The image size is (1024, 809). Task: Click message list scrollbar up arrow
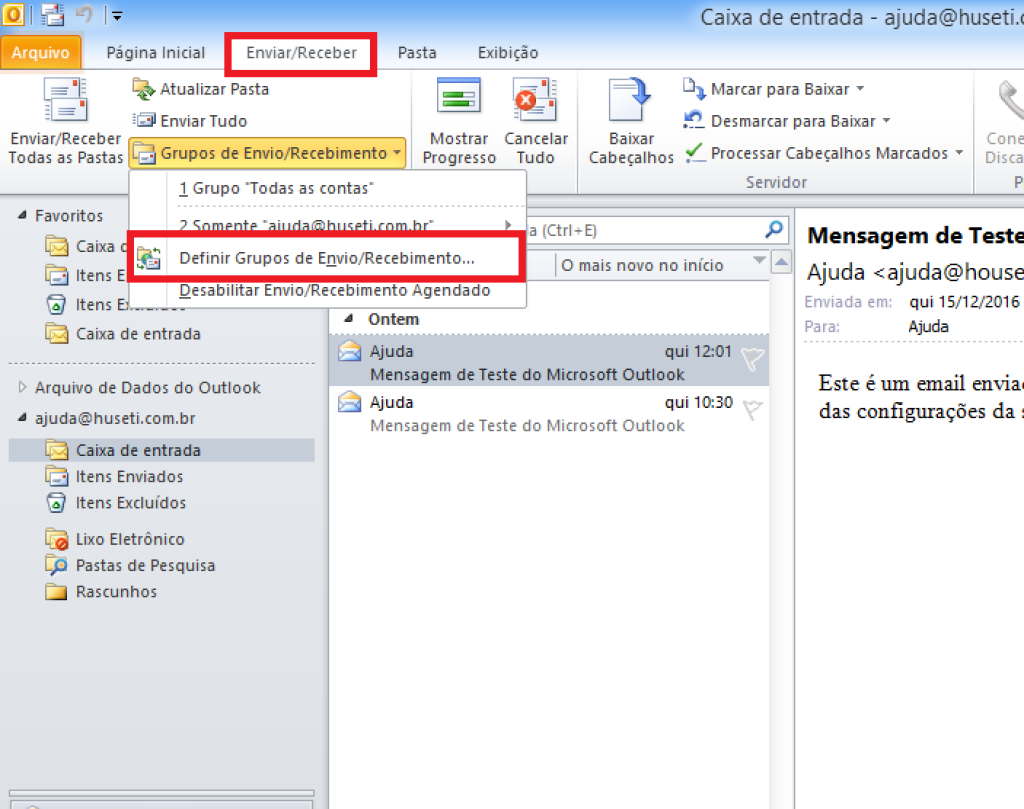point(781,263)
